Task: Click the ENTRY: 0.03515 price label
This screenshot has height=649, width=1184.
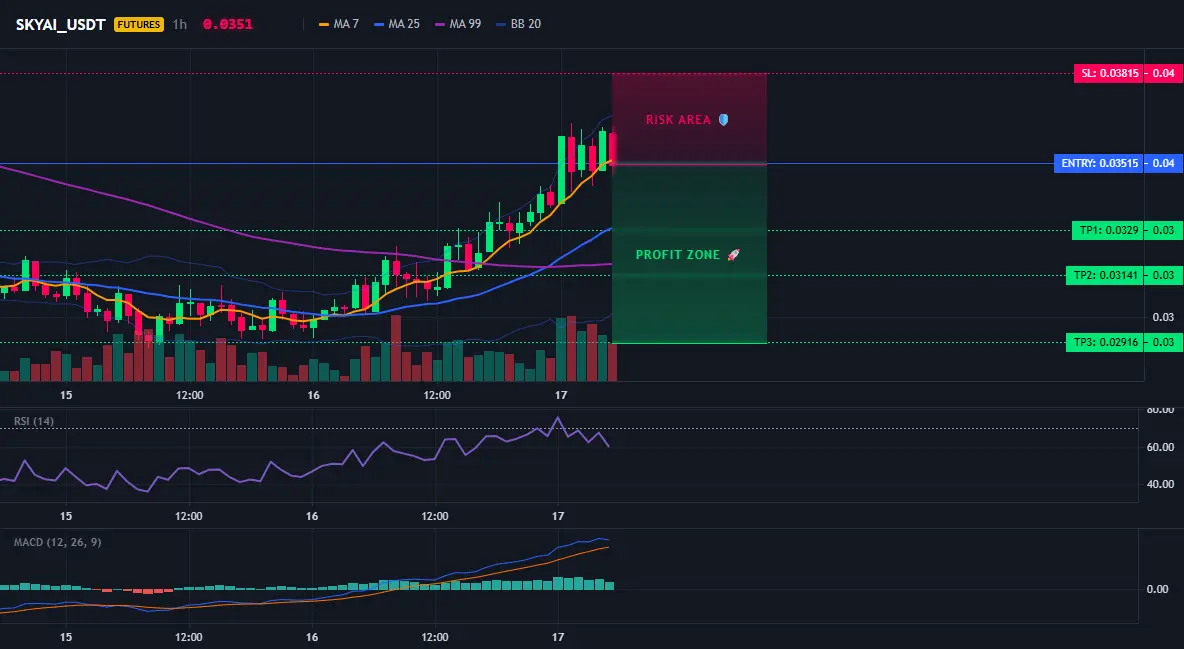Action: click(x=1098, y=163)
